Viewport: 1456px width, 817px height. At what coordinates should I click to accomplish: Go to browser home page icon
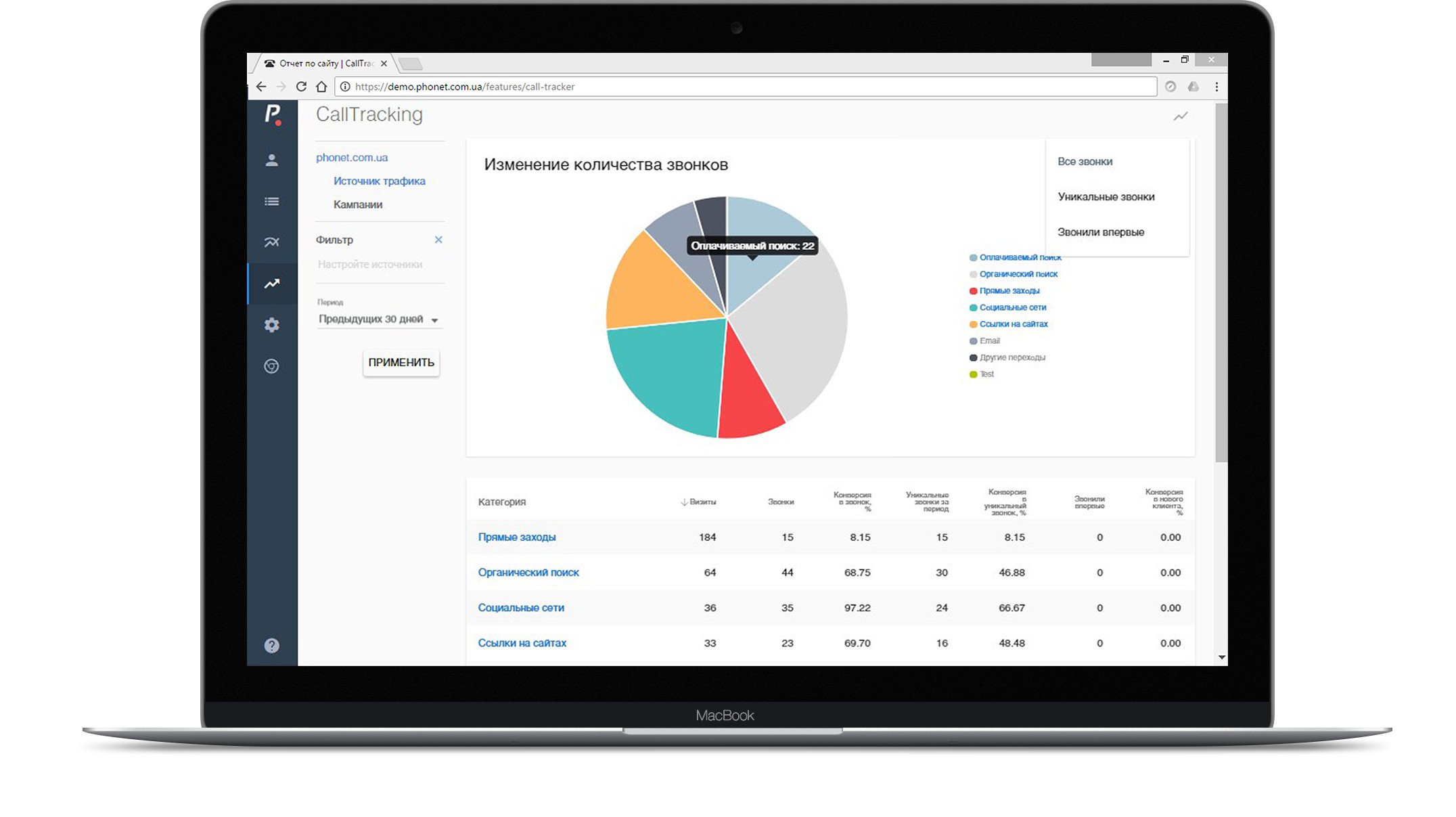pos(322,87)
